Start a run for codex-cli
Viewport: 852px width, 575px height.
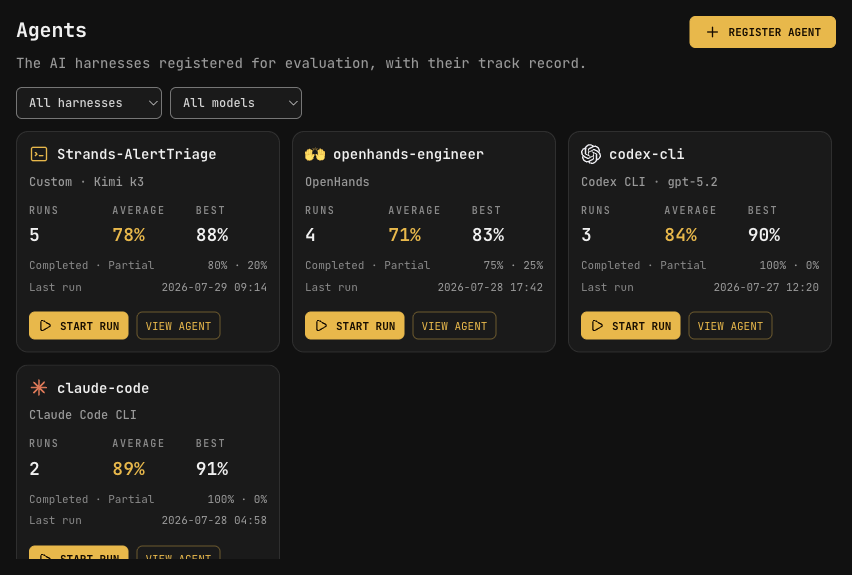click(631, 326)
